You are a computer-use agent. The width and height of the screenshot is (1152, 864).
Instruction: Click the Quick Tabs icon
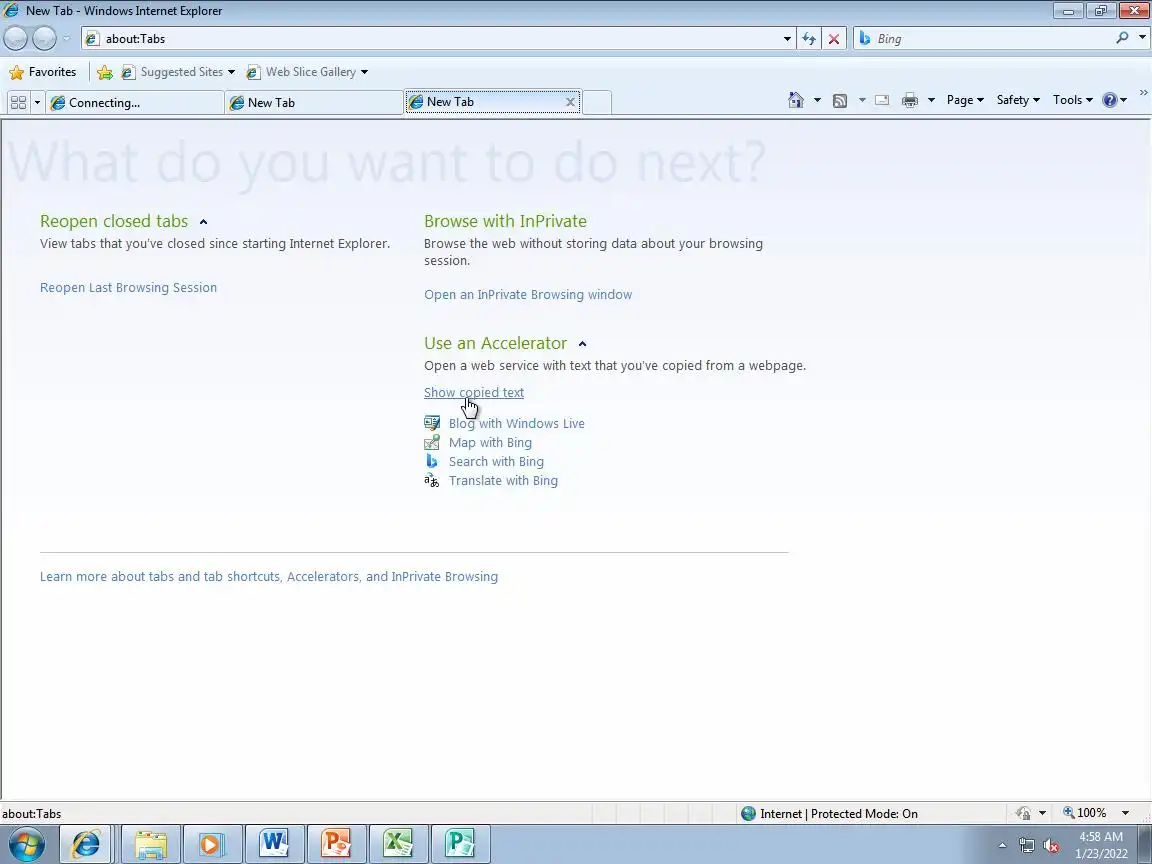pos(18,102)
